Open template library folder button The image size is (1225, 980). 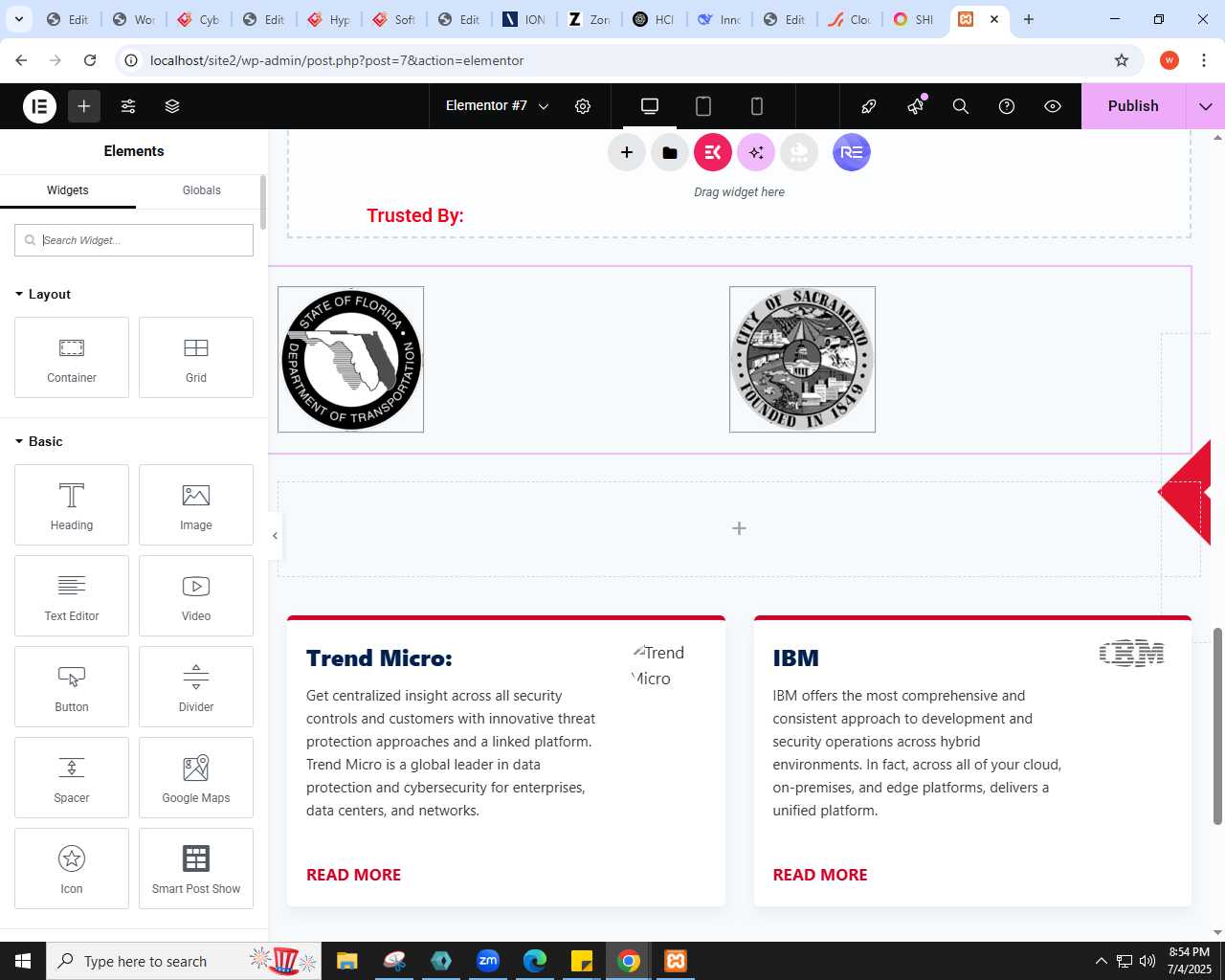670,152
